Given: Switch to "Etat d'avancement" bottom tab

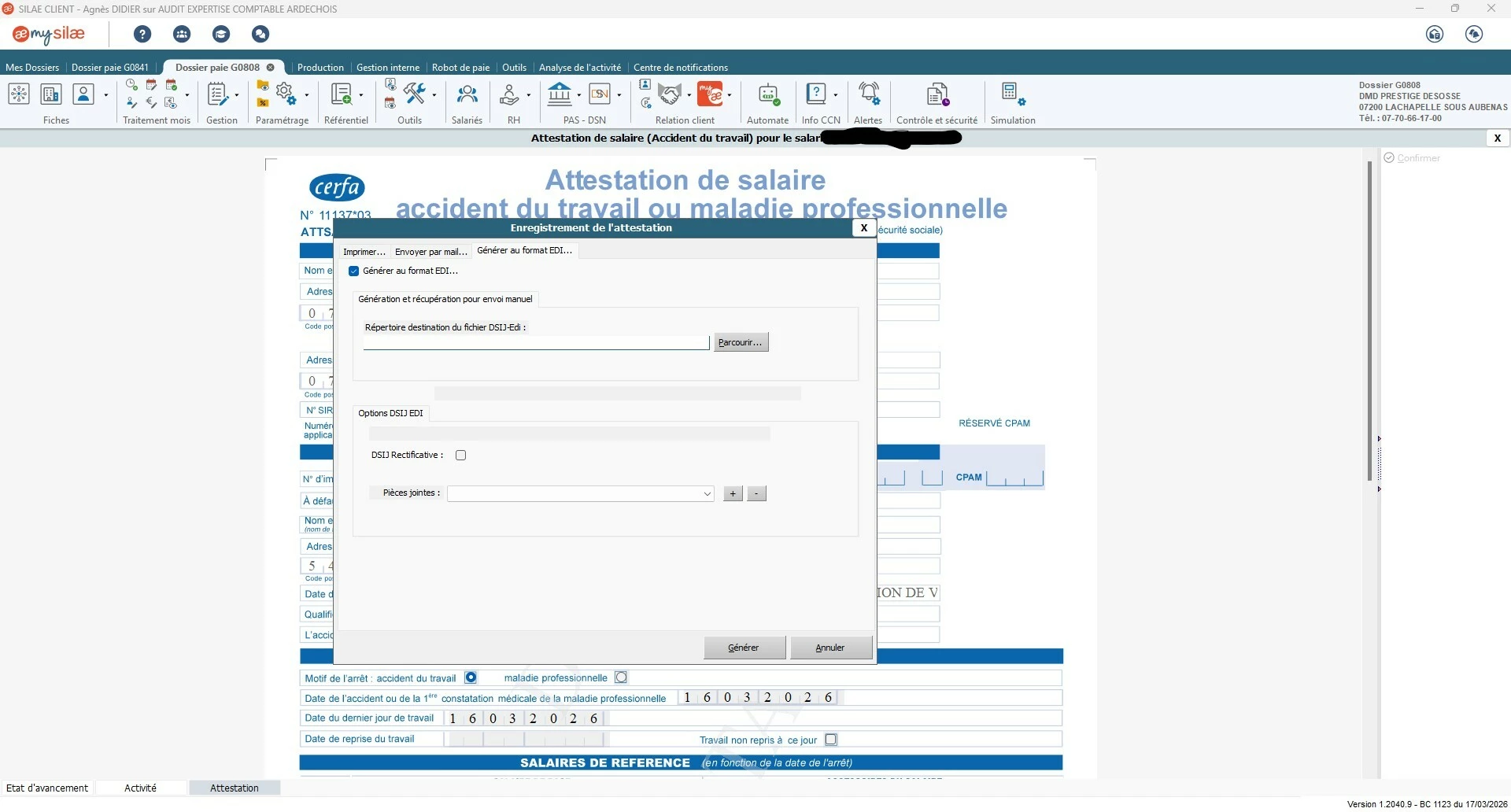Looking at the screenshot, I should 47,788.
